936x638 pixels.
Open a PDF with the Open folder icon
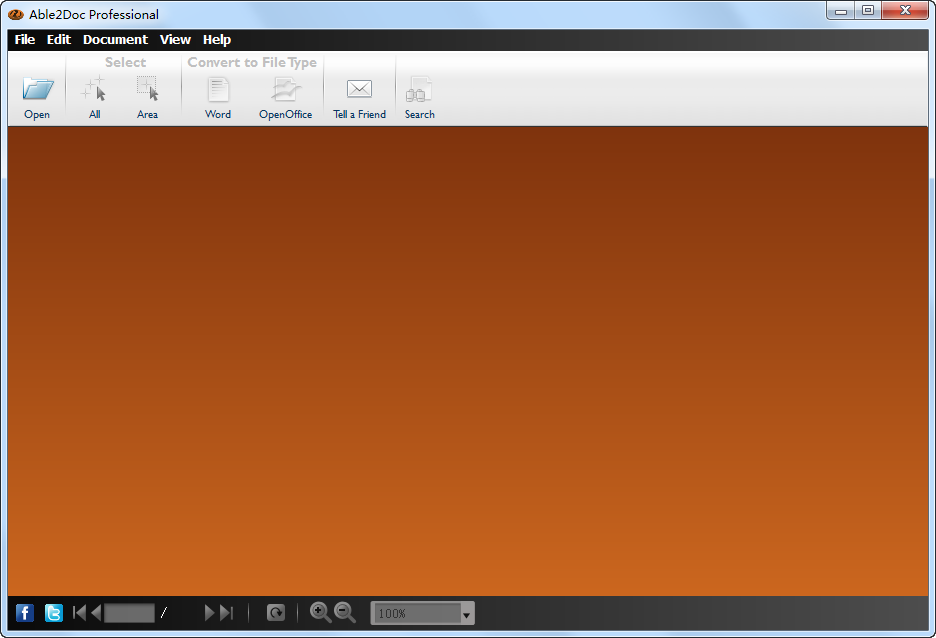38,89
